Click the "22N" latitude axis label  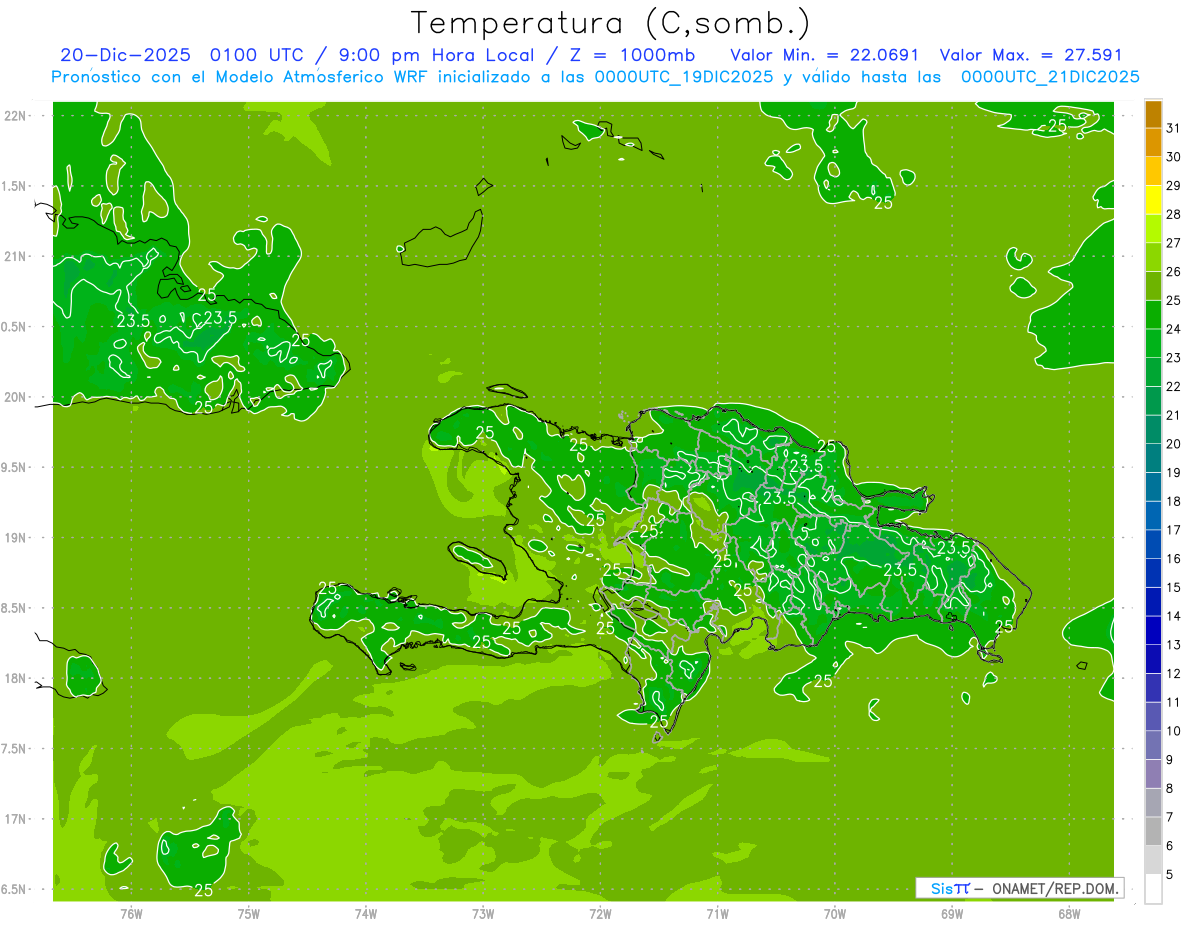[x=15, y=116]
